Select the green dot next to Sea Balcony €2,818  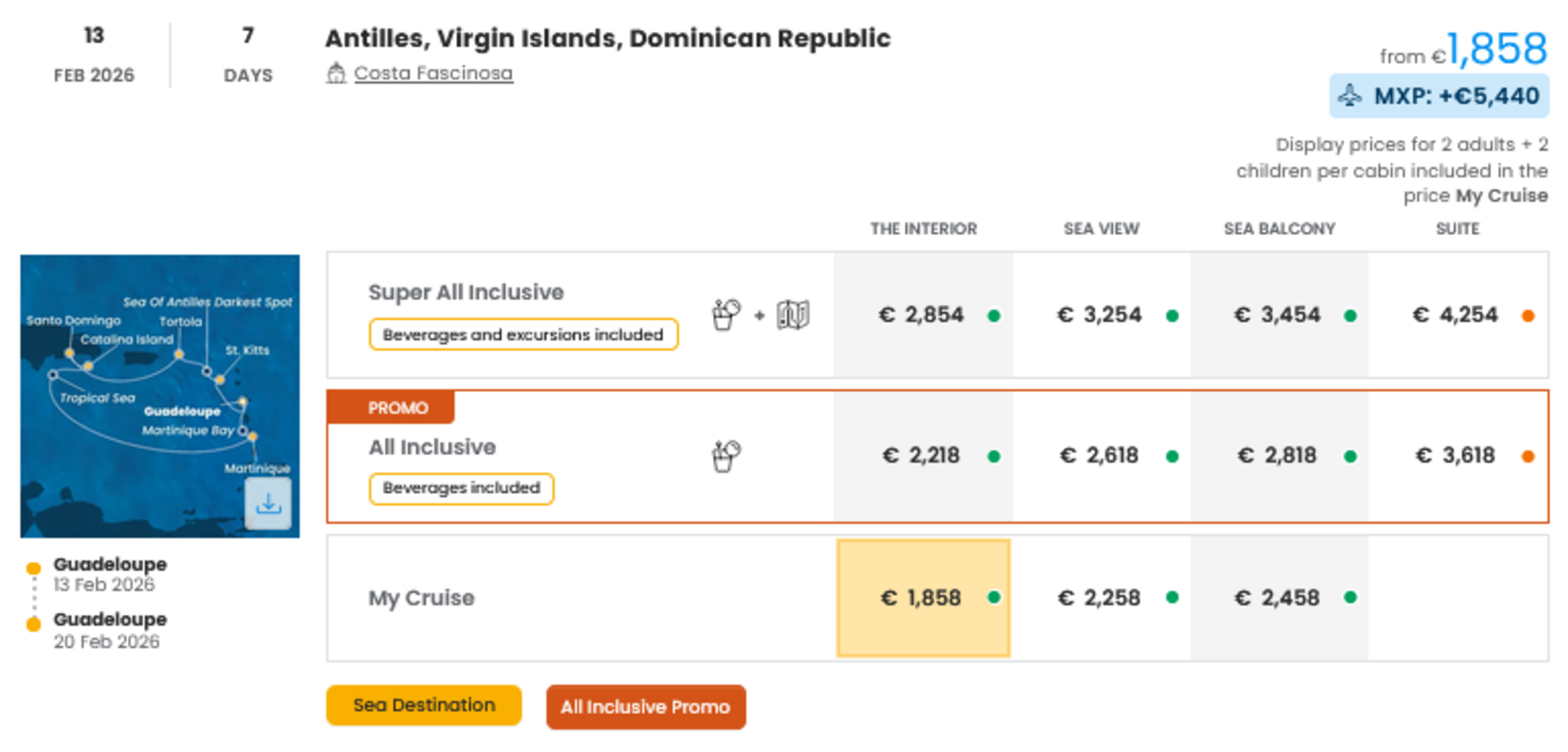tap(1352, 455)
